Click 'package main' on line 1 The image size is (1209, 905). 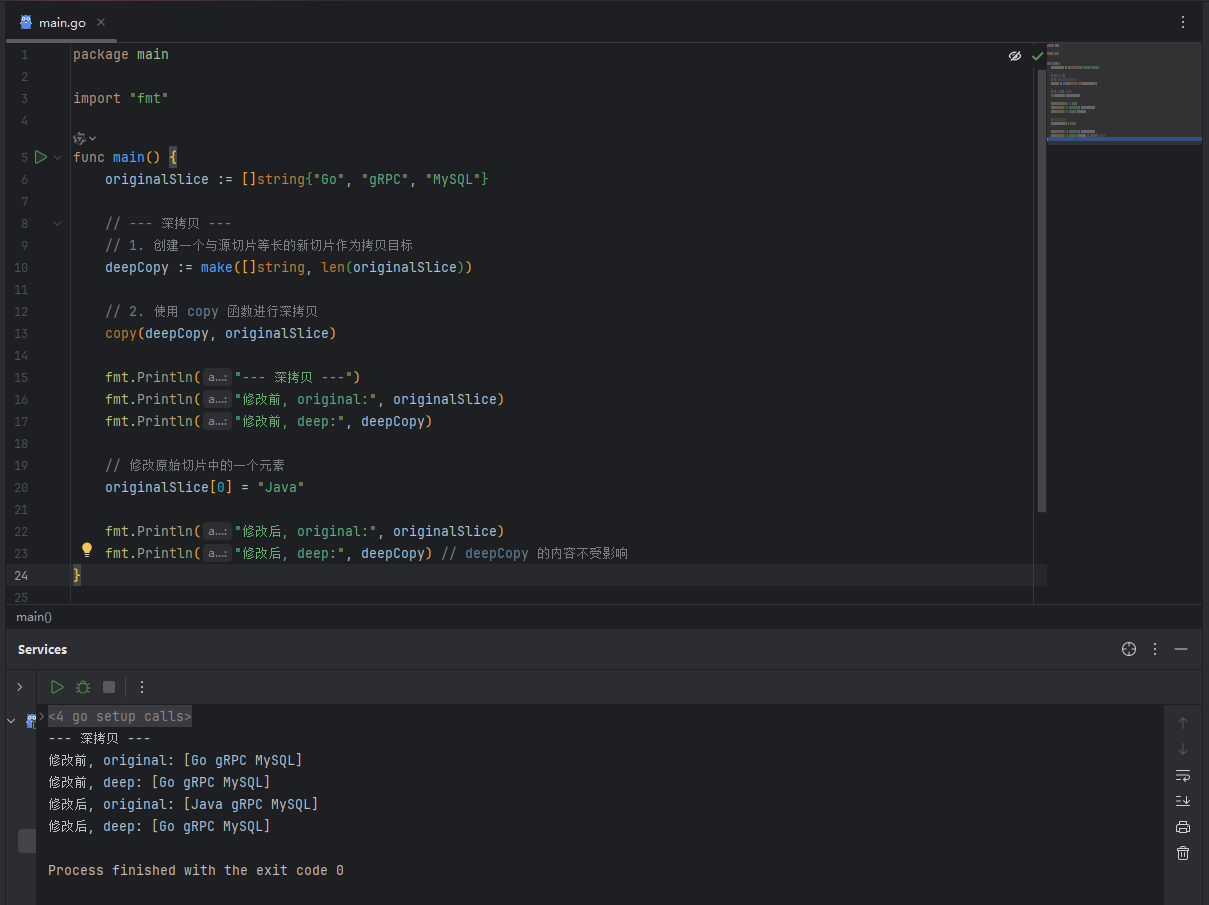121,54
